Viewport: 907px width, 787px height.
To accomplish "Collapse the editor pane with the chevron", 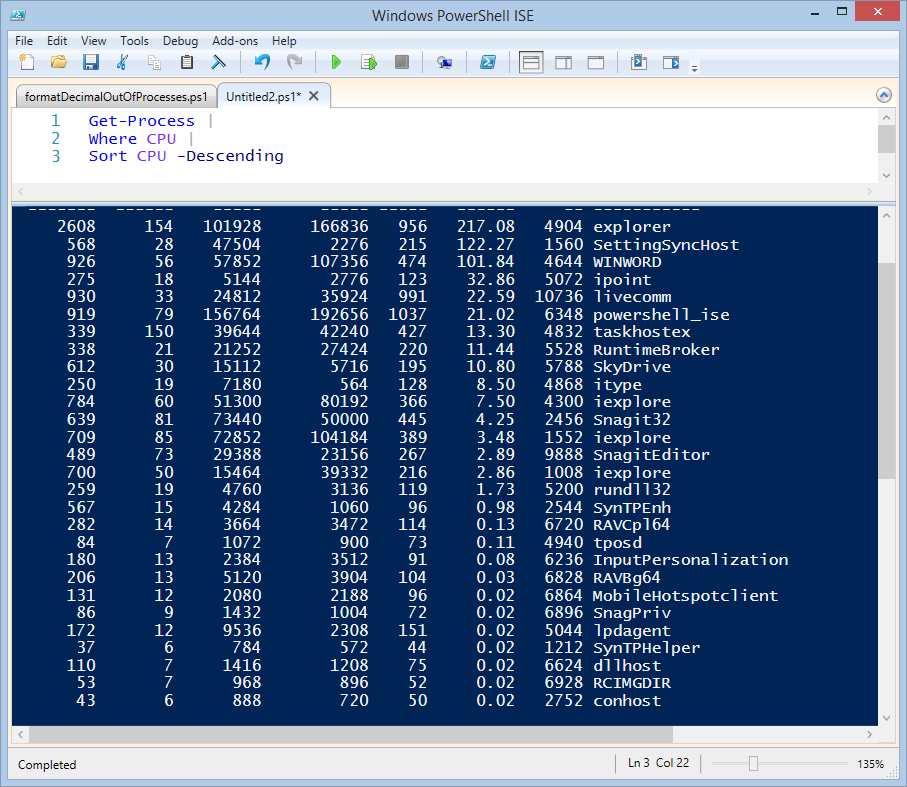I will coord(883,96).
